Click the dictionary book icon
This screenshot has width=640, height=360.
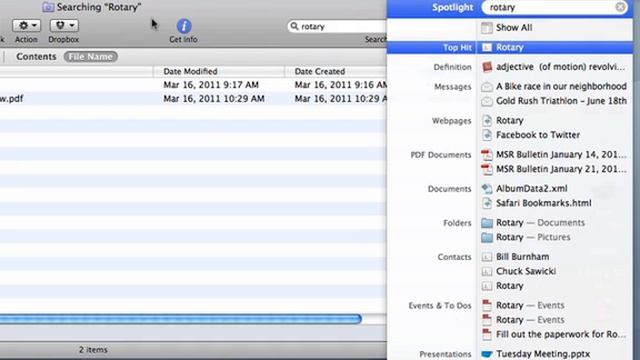[x=487, y=67]
